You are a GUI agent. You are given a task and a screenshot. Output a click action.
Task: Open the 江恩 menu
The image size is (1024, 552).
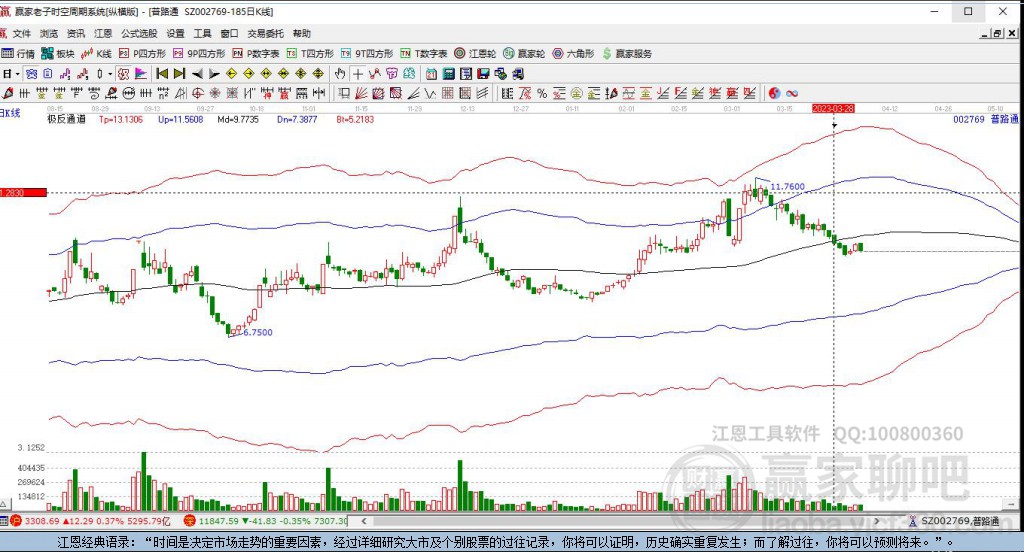click(x=103, y=33)
